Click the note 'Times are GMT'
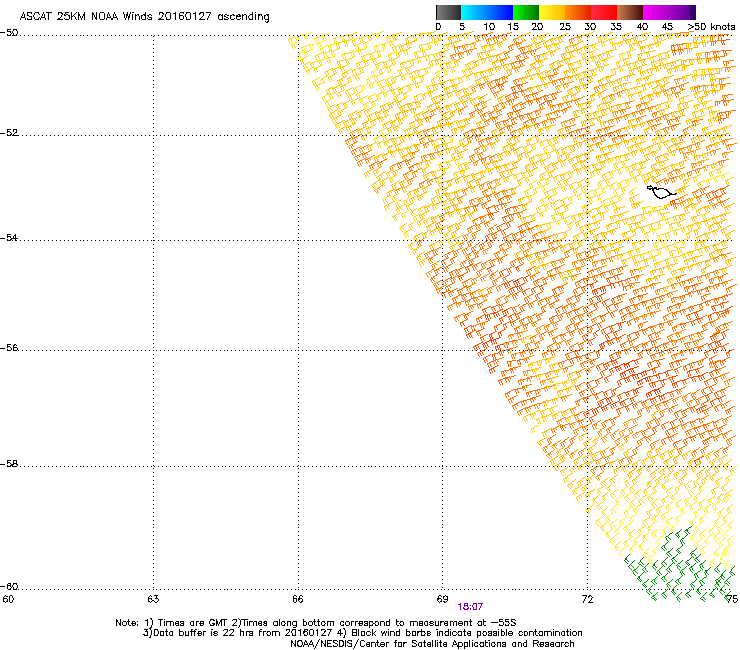 [x=193, y=623]
